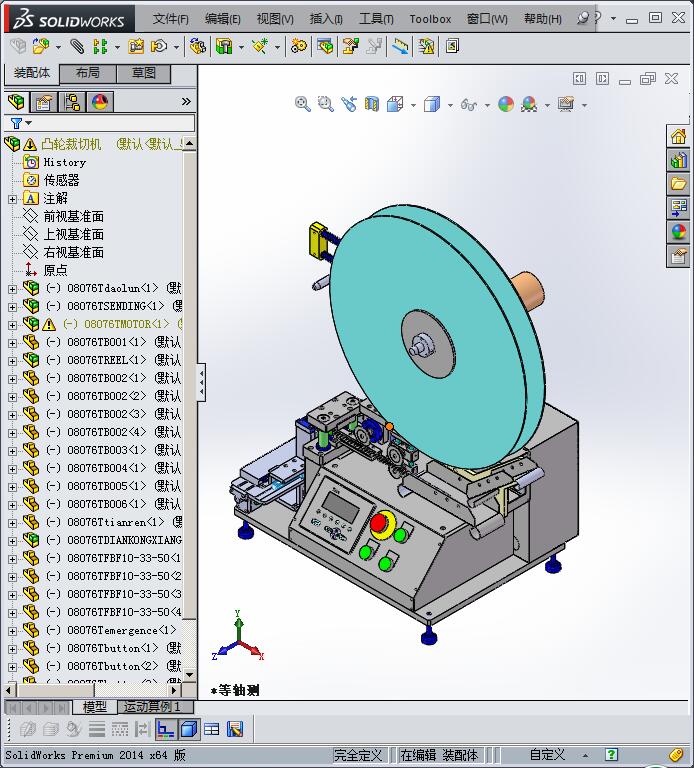
Task: Click the Move Component icon
Action: [x=159, y=47]
